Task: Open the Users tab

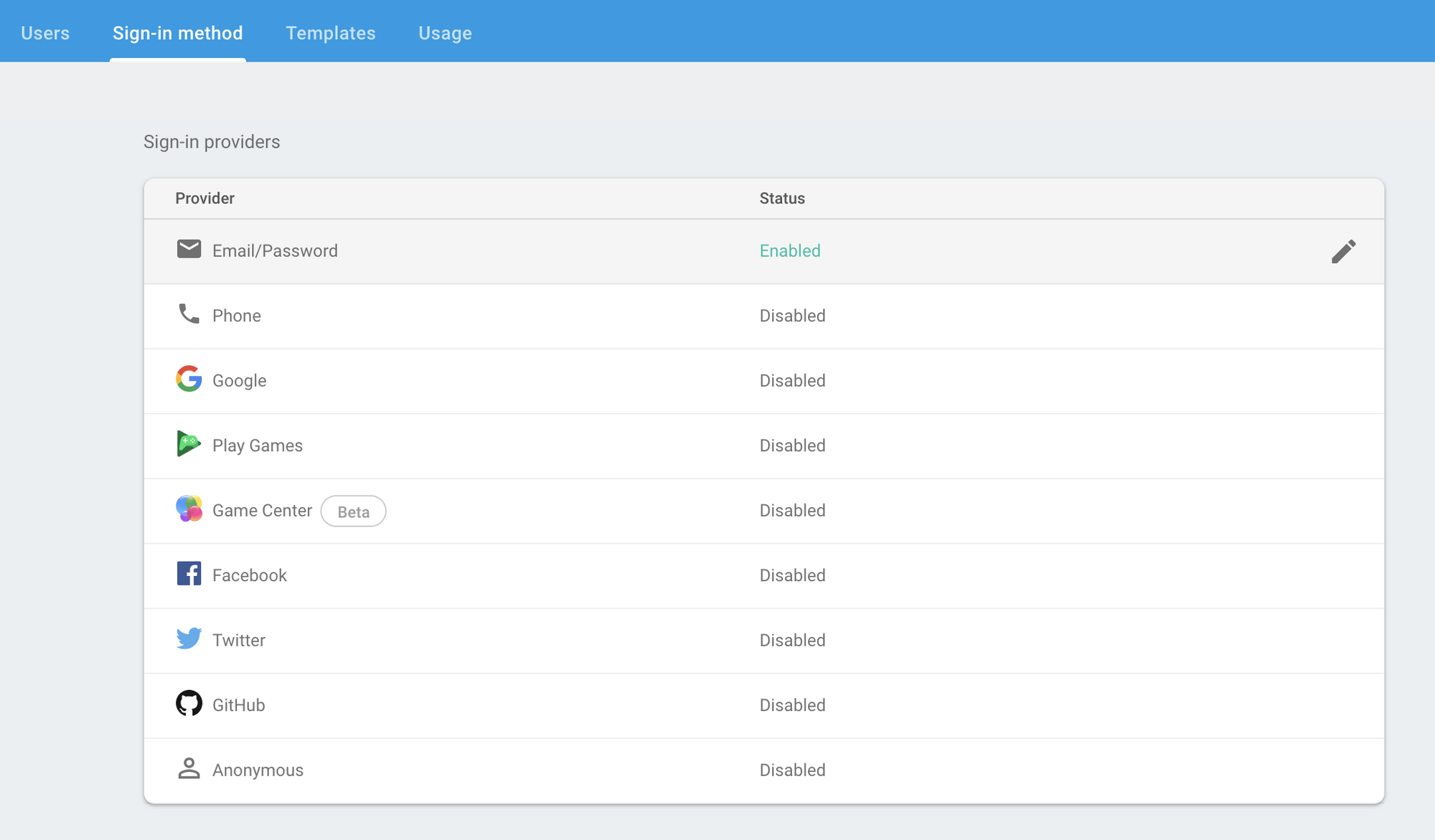Action: [x=45, y=33]
